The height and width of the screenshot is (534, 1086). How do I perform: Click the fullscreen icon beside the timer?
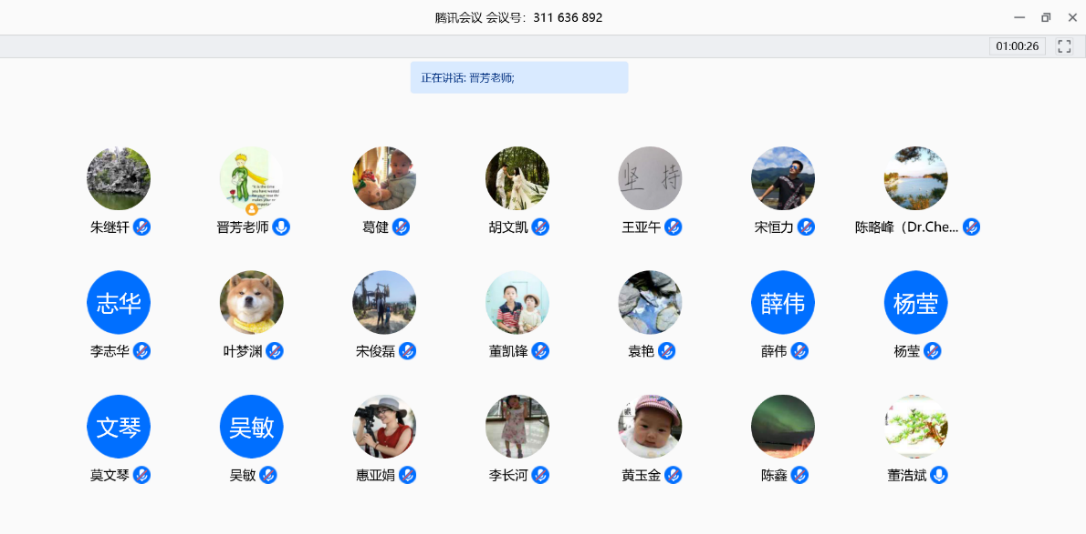point(1064,46)
